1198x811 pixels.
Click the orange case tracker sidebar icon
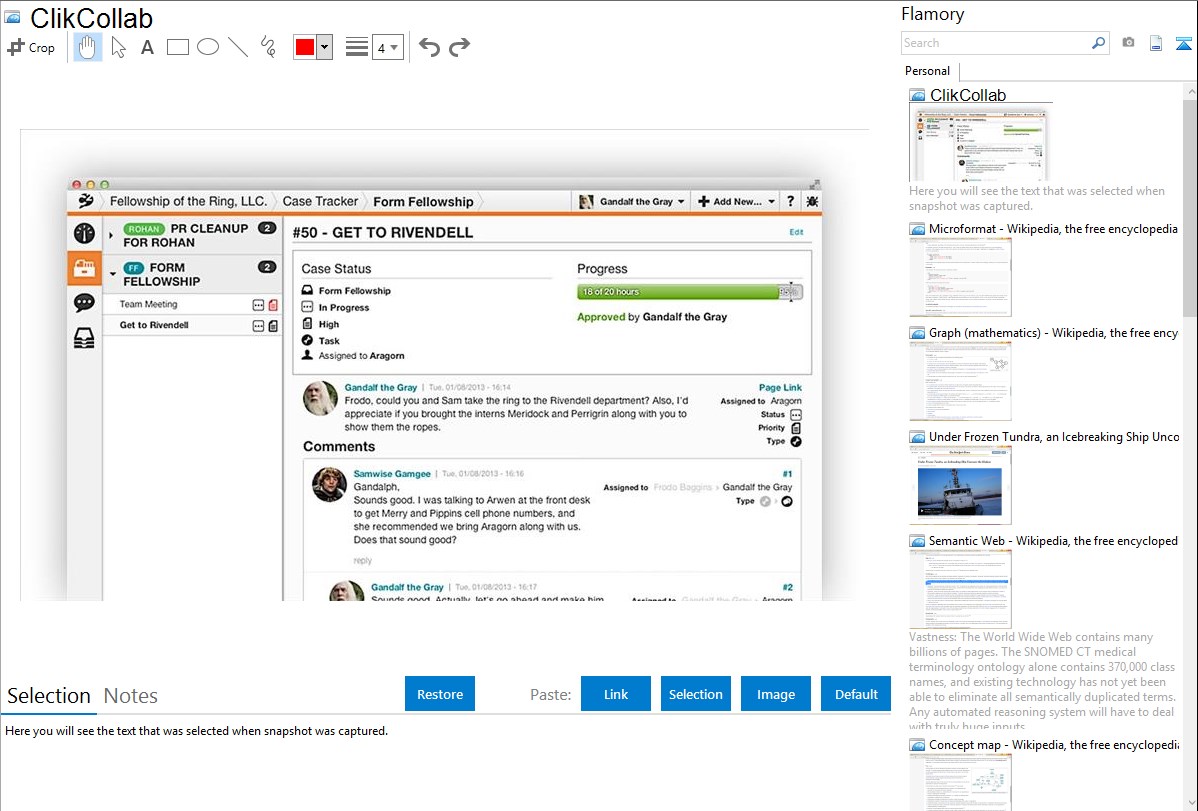[84, 268]
